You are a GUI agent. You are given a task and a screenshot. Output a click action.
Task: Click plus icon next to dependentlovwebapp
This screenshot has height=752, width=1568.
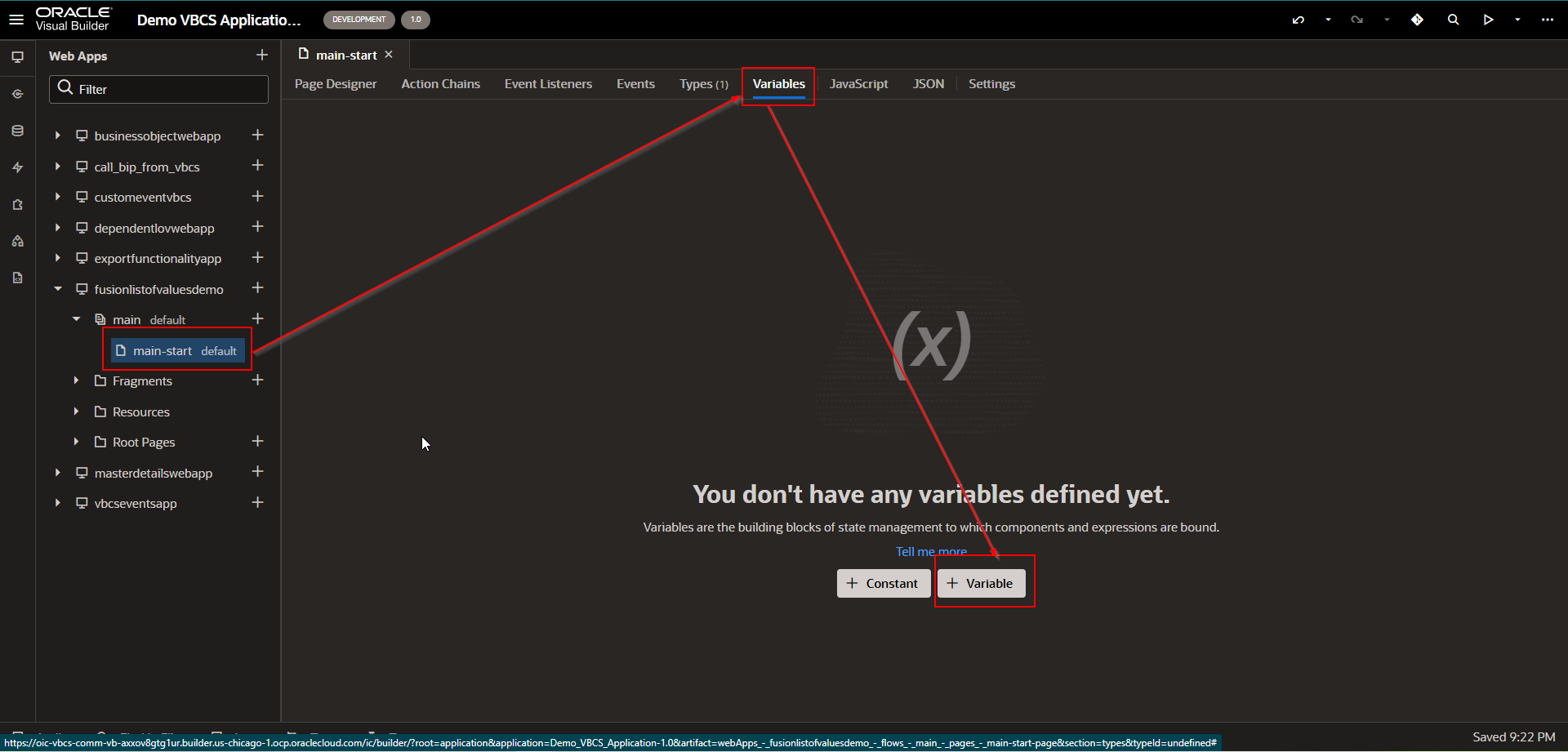pyautogui.click(x=257, y=226)
